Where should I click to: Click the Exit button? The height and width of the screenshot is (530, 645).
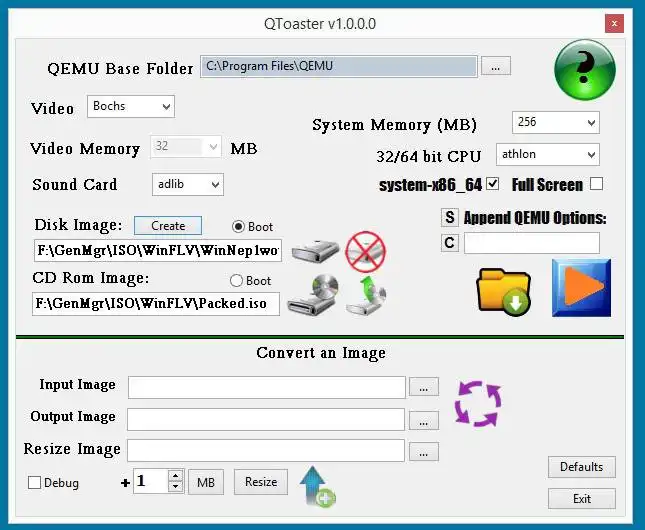tap(582, 499)
